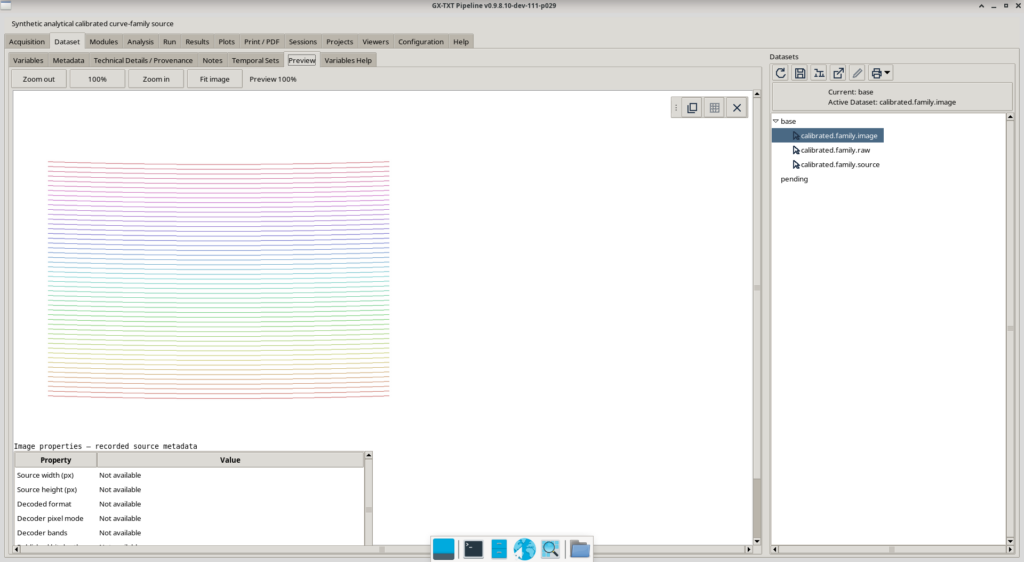Screen dimensions: 1024x562
Task: Click properties table scrollbar up arrow
Action: 368,455
